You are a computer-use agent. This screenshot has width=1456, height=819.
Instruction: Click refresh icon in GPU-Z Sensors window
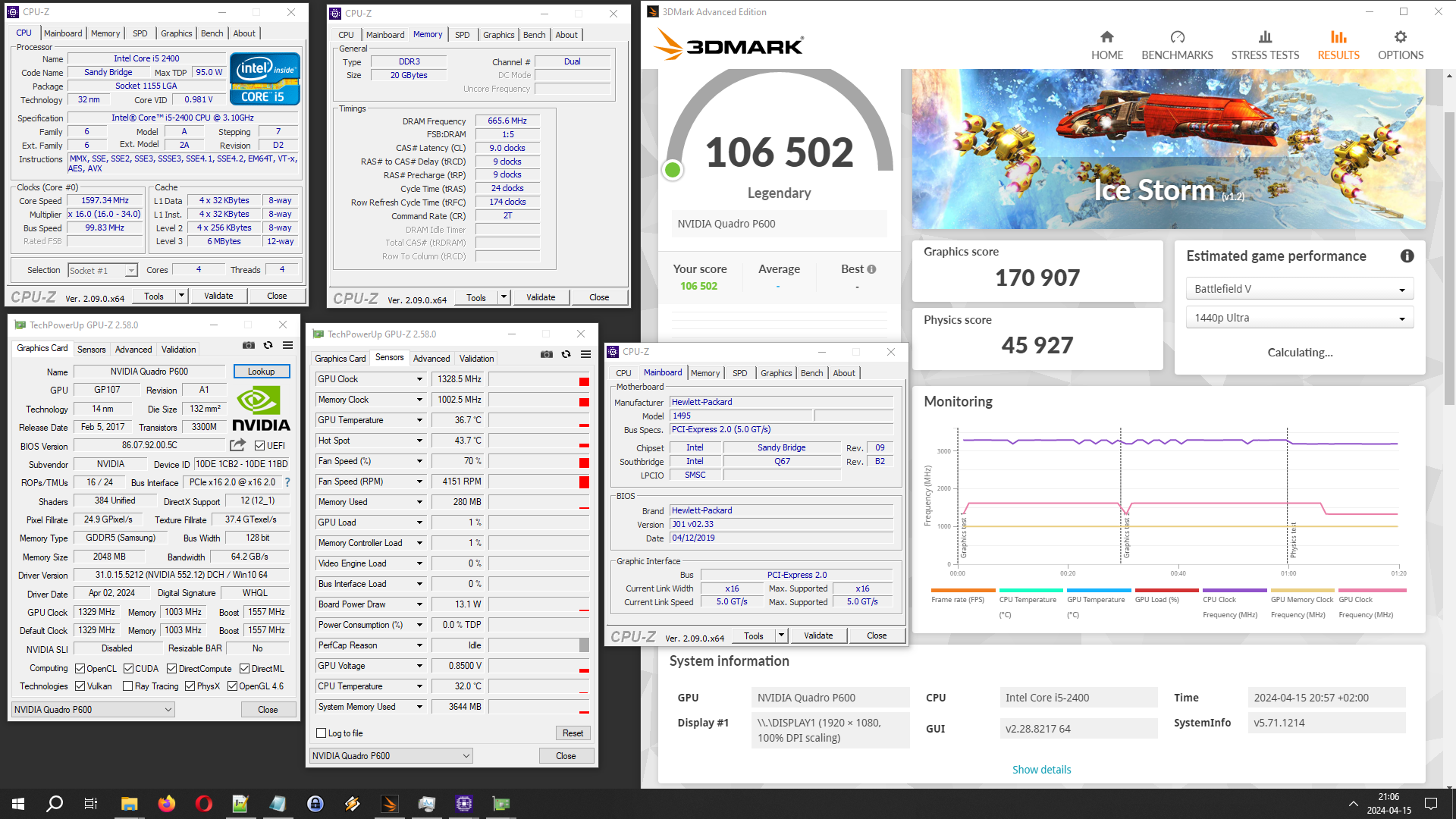(566, 355)
